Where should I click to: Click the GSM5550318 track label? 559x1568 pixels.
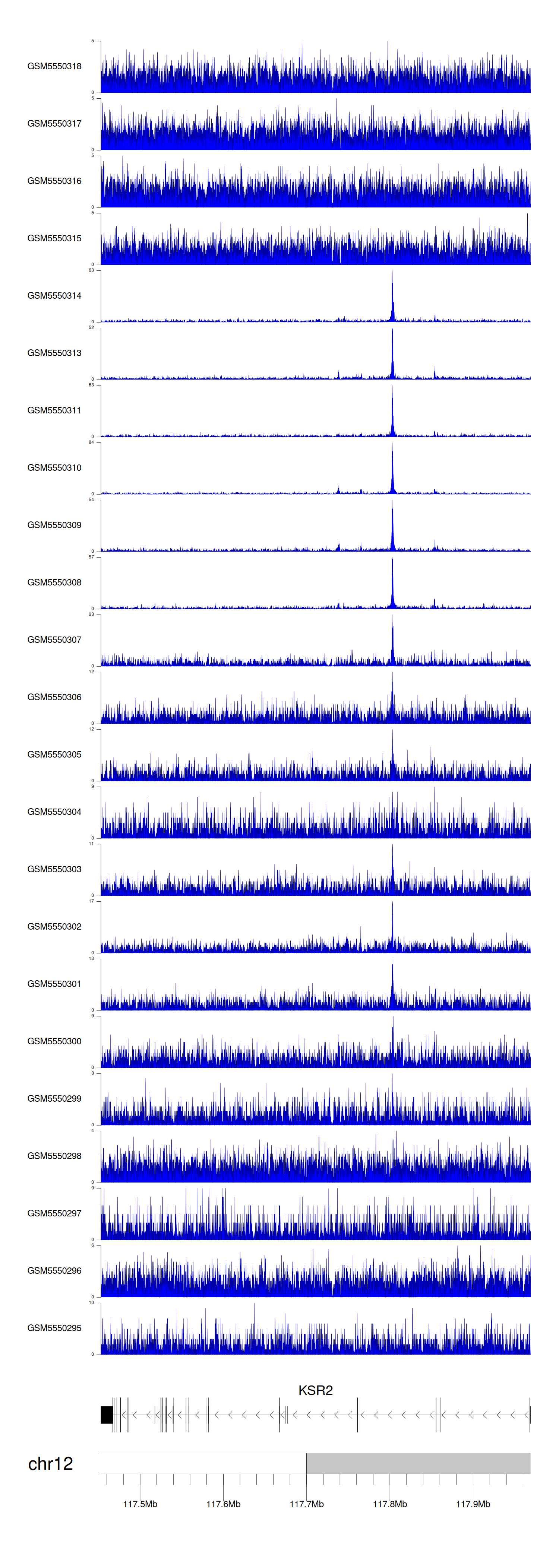click(54, 66)
